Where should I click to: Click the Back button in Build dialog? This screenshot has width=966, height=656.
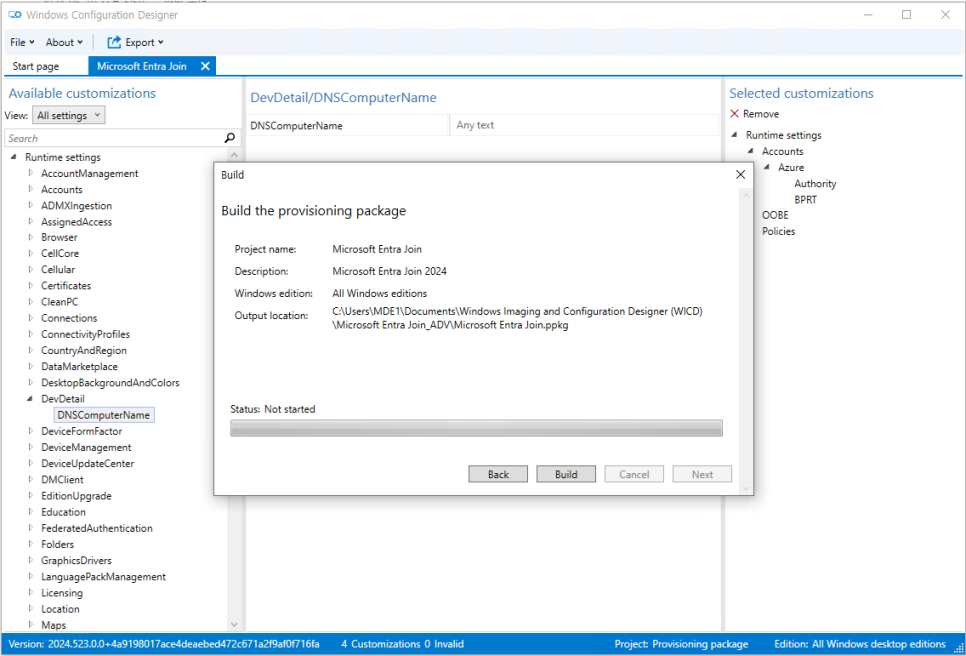tap(498, 474)
